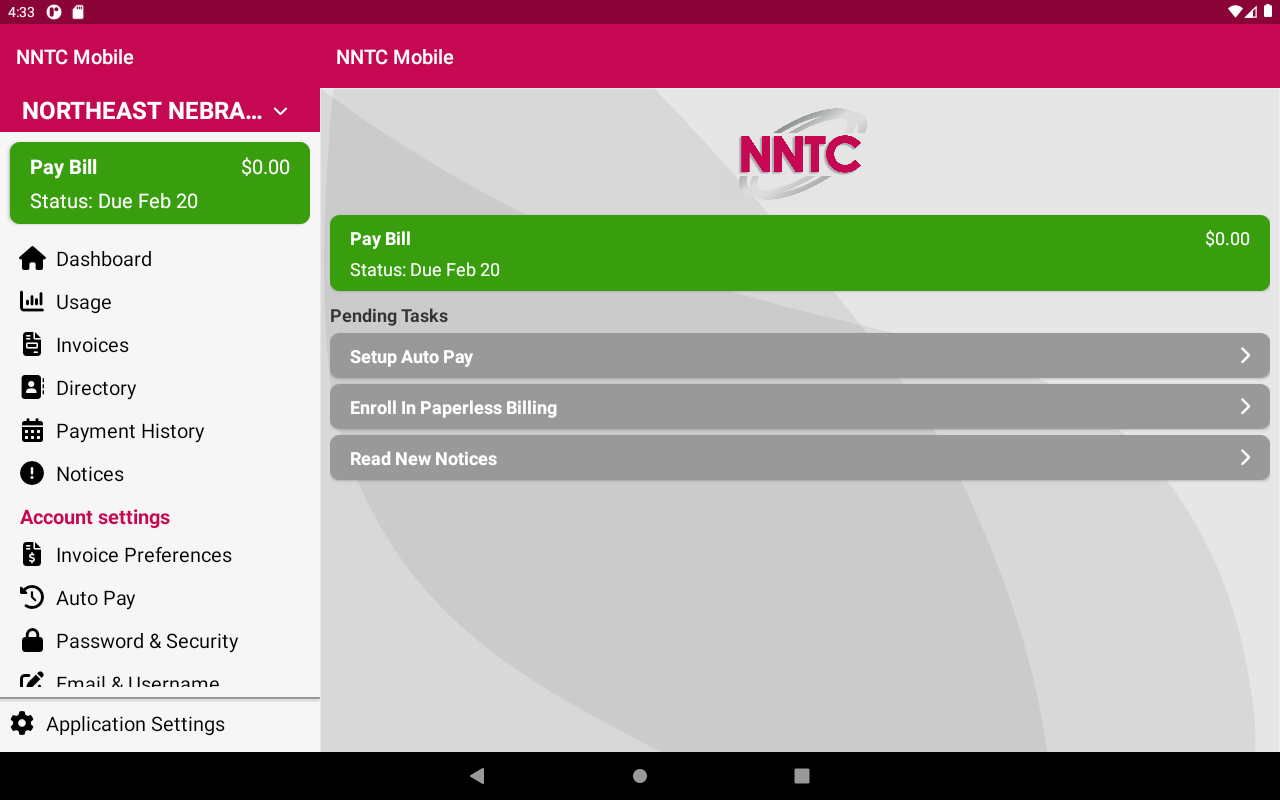The height and width of the screenshot is (800, 1280).
Task: Tap the sidebar green Pay Bill card
Action: point(160,183)
